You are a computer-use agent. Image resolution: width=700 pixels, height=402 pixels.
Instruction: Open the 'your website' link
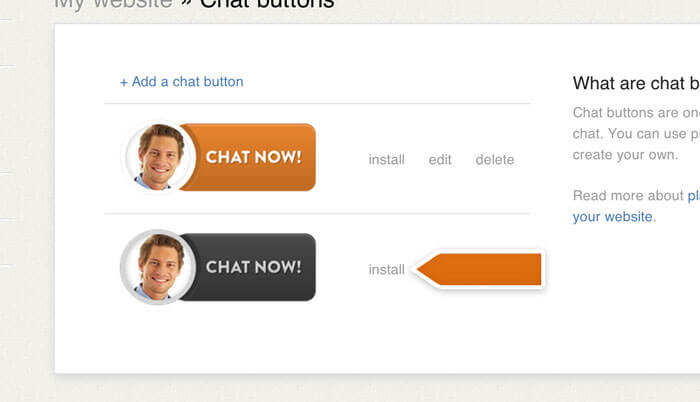pos(612,217)
